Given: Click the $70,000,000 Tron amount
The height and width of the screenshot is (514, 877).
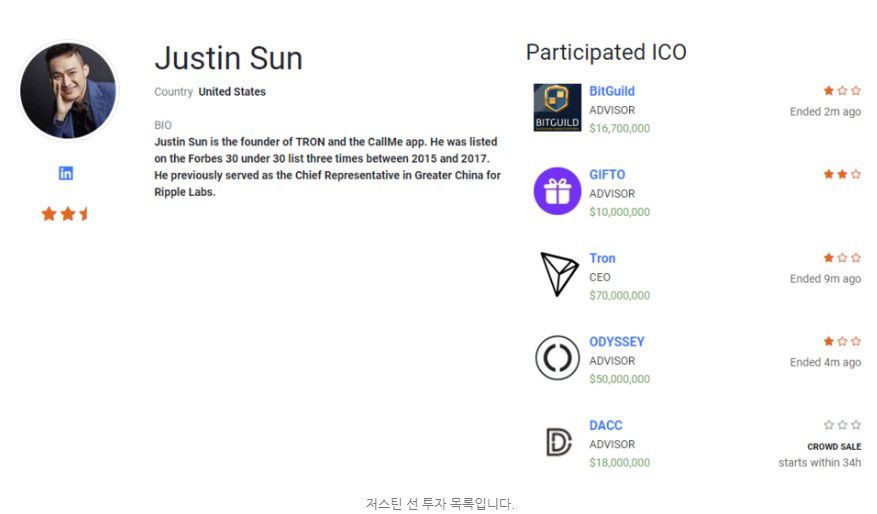Looking at the screenshot, I should (619, 295).
